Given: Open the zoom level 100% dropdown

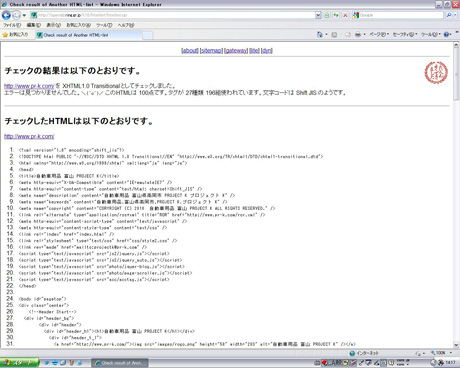Looking at the screenshot, I should tap(441, 353).
